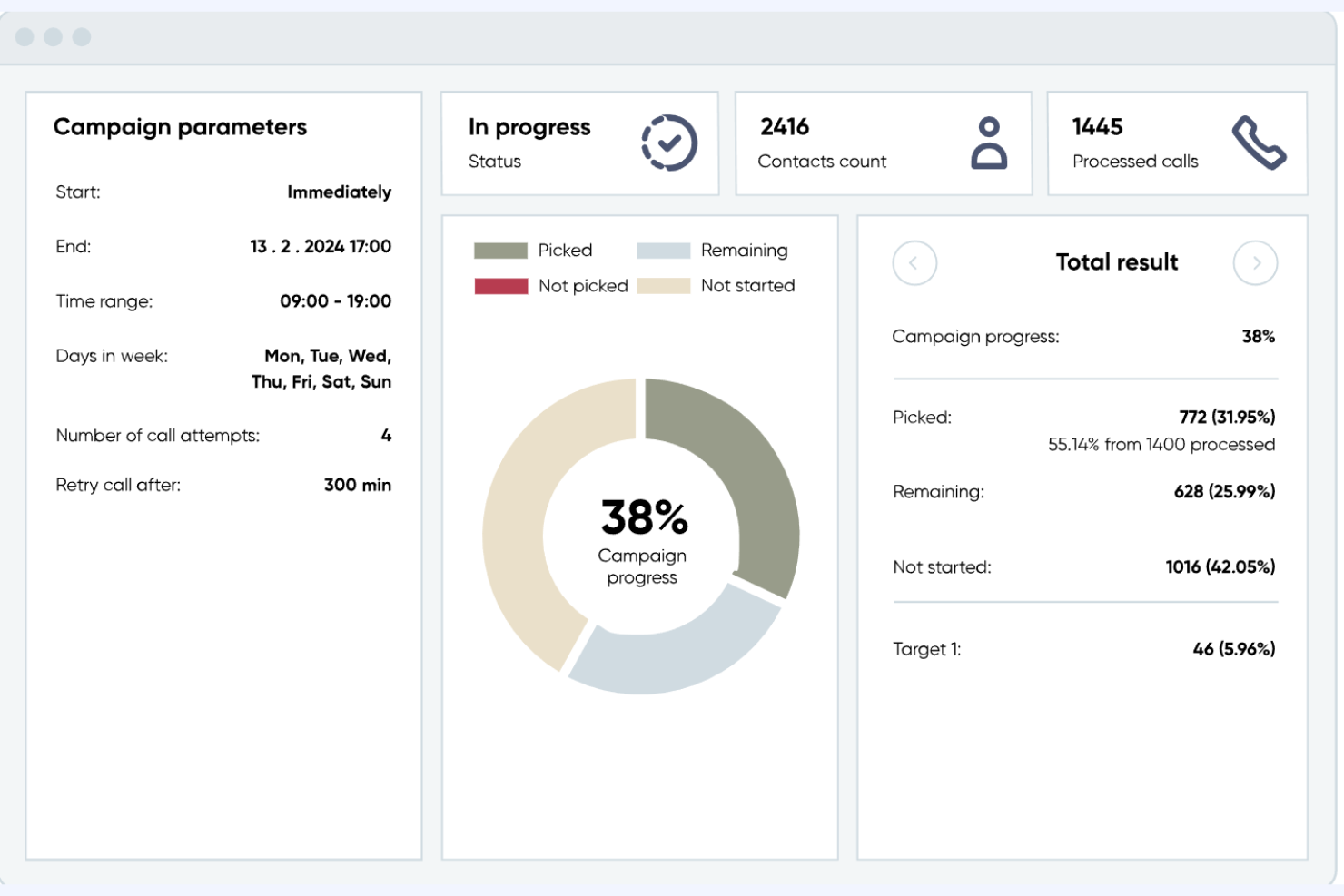Open the previous result page with left chevron
This screenshot has height=896, width=1344.
[x=914, y=262]
